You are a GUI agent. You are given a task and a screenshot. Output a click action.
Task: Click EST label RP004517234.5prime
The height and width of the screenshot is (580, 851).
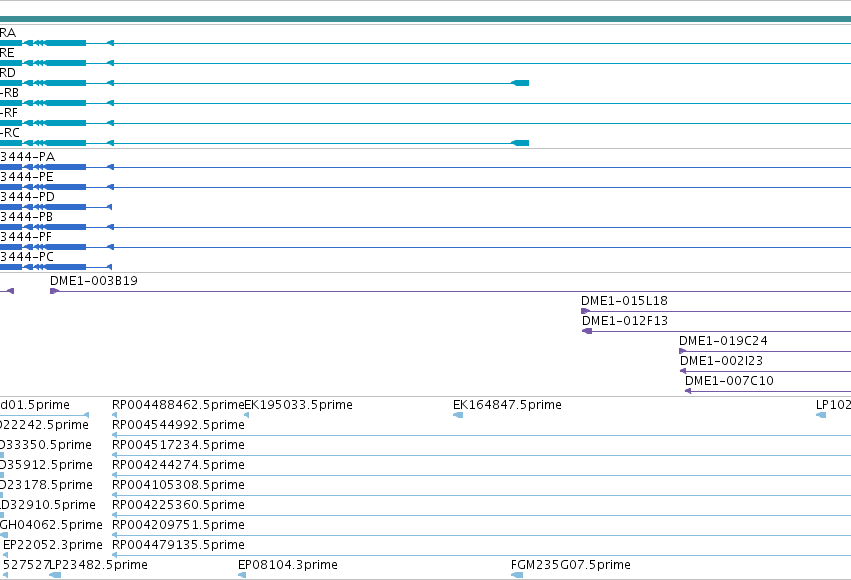(178, 445)
